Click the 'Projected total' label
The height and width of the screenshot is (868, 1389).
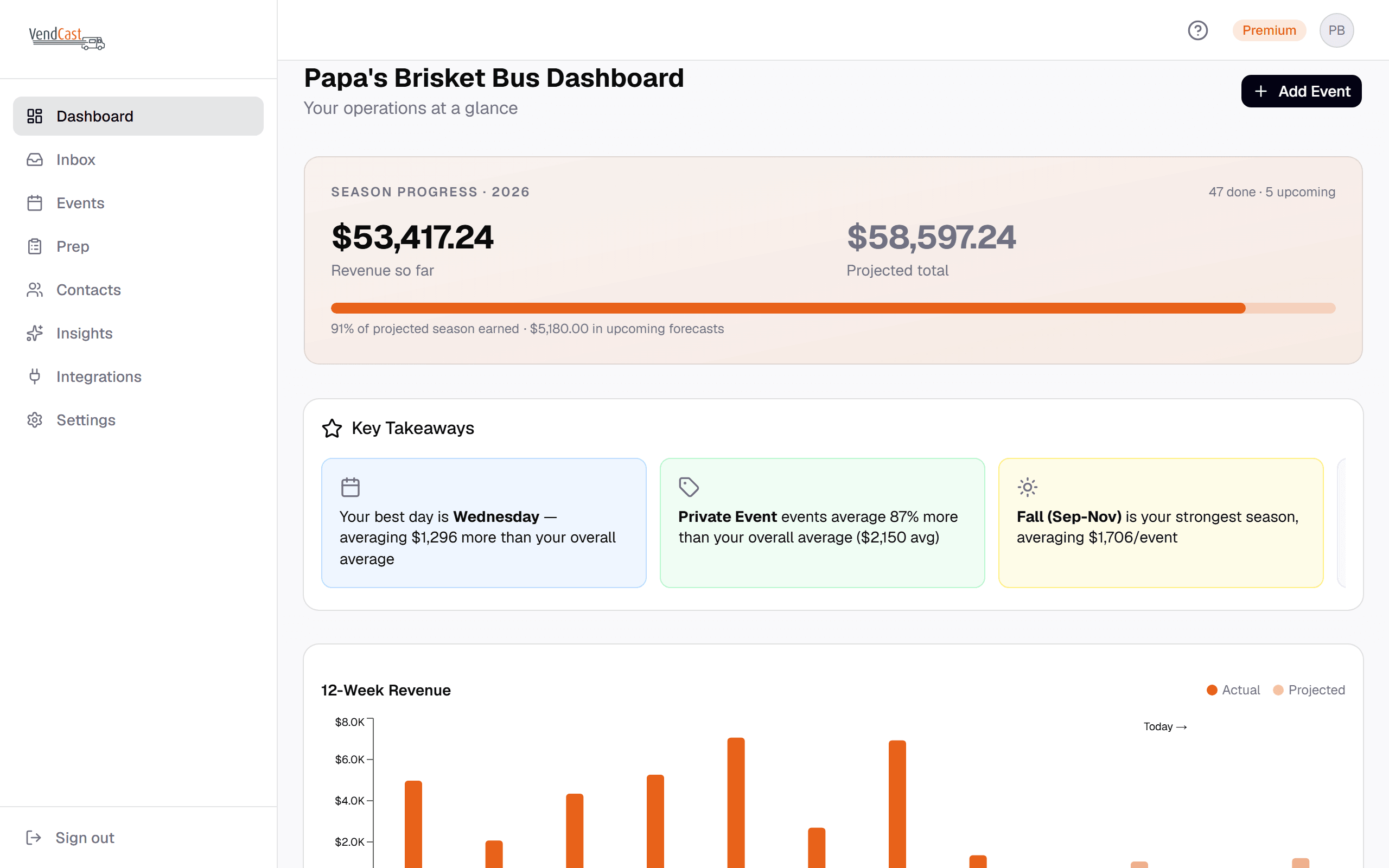coord(897,270)
